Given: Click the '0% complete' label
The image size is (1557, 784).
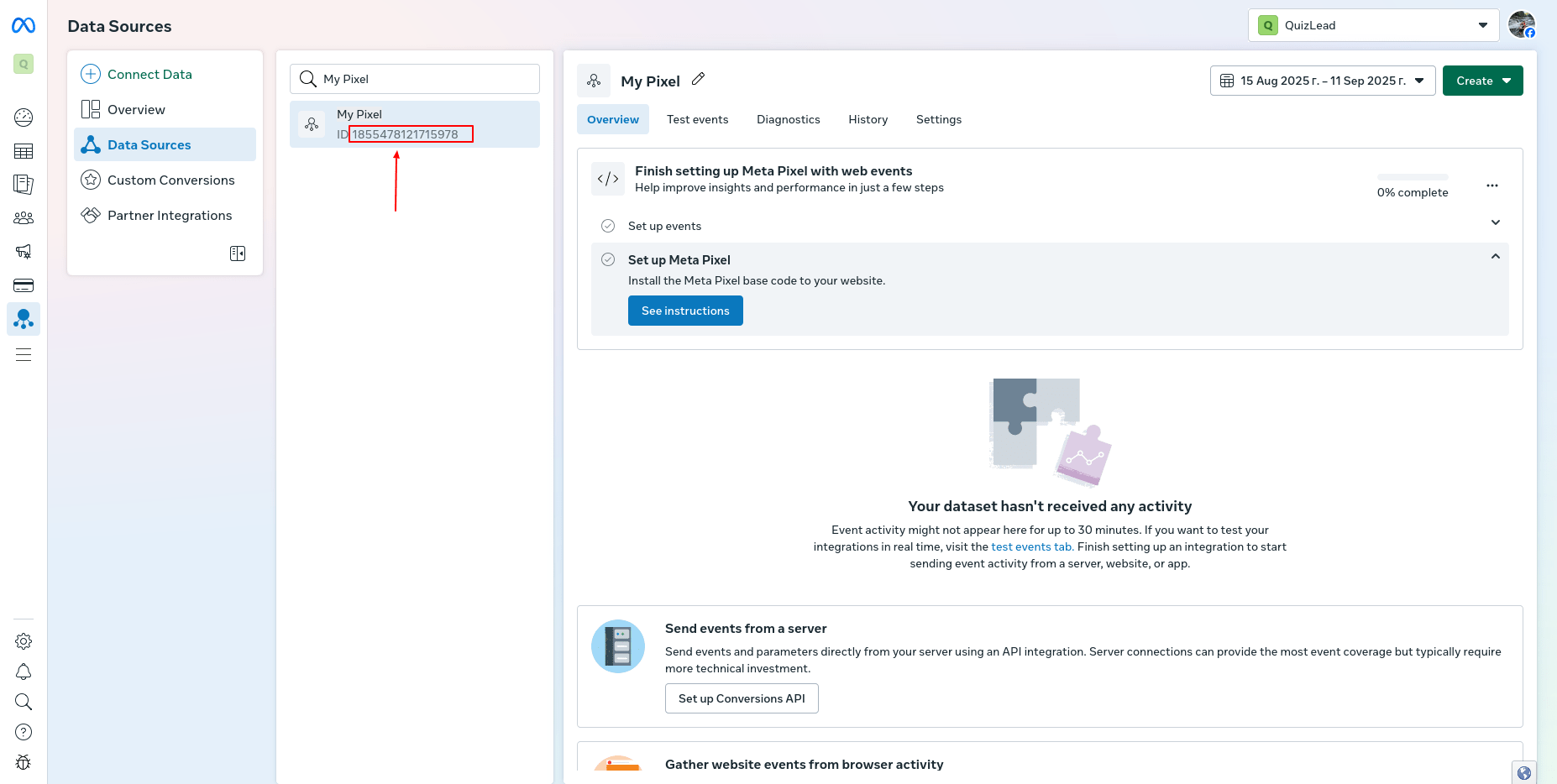Looking at the screenshot, I should 1413,192.
